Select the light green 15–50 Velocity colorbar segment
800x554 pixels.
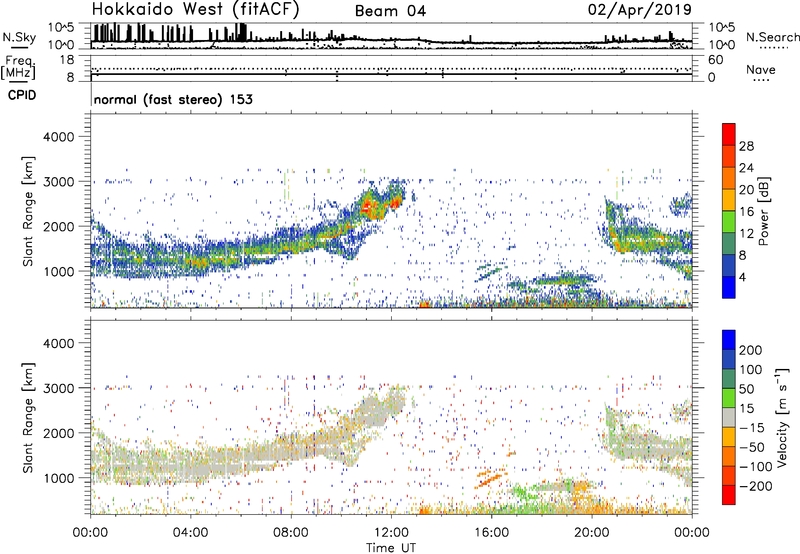click(729, 398)
